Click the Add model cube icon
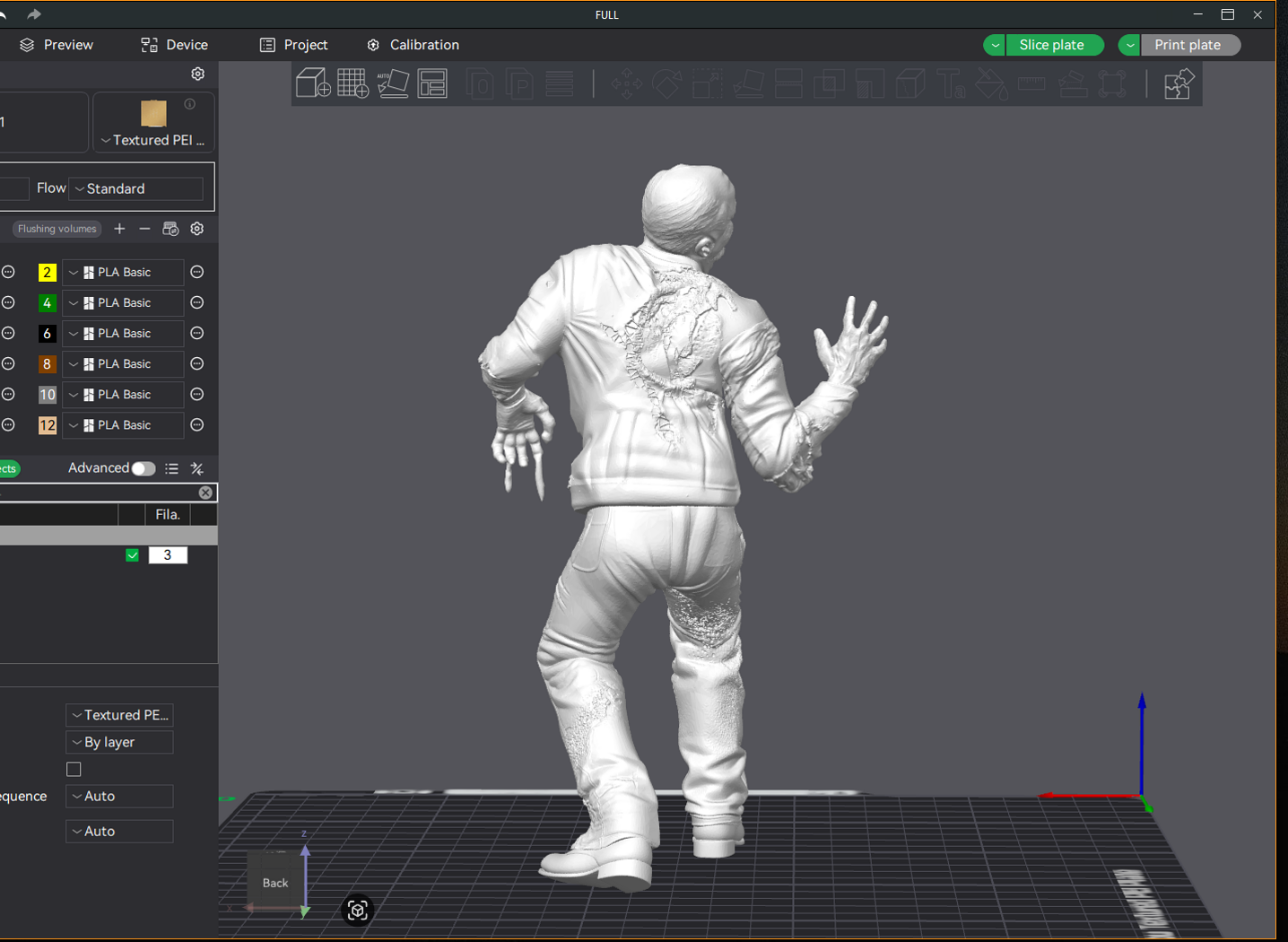Screen dimensions: 1288x942 313,83
